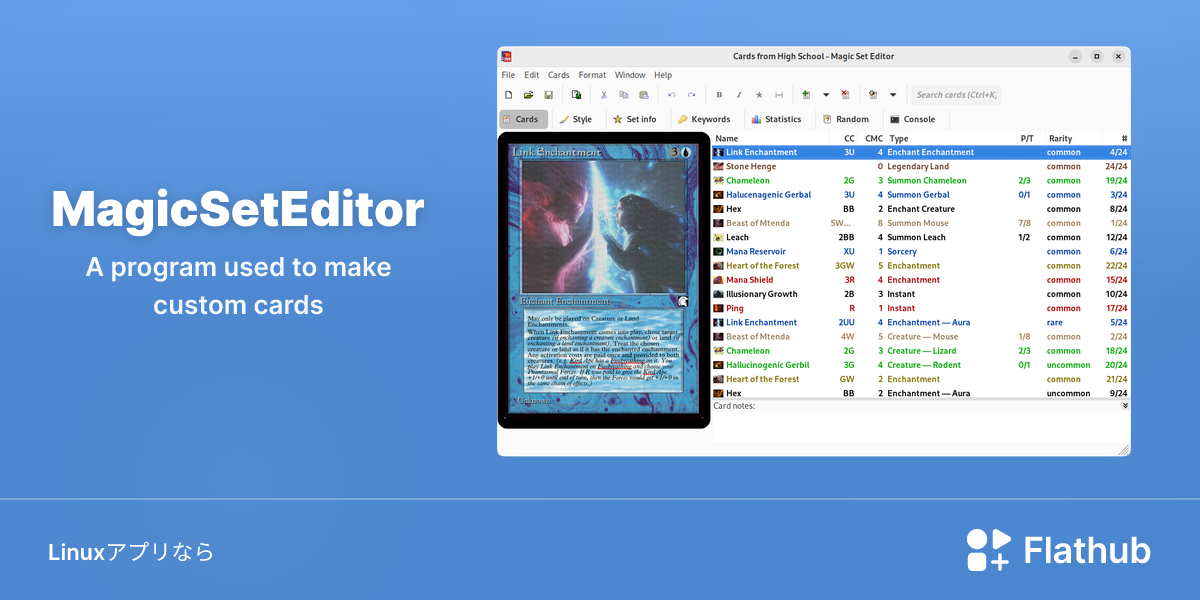The height and width of the screenshot is (600, 1200).
Task: Sort cards by the CMC column header
Action: [x=873, y=138]
